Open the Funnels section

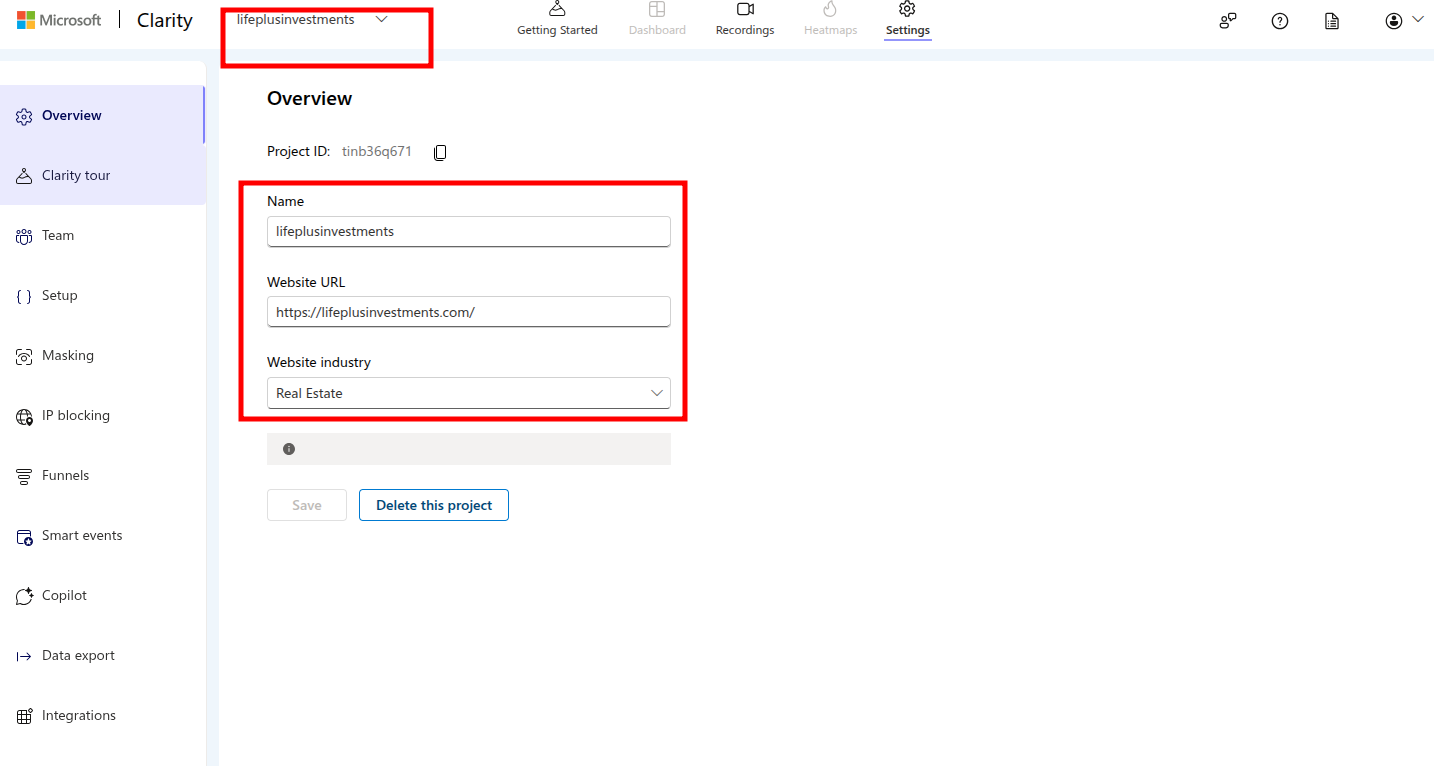click(x=103, y=476)
